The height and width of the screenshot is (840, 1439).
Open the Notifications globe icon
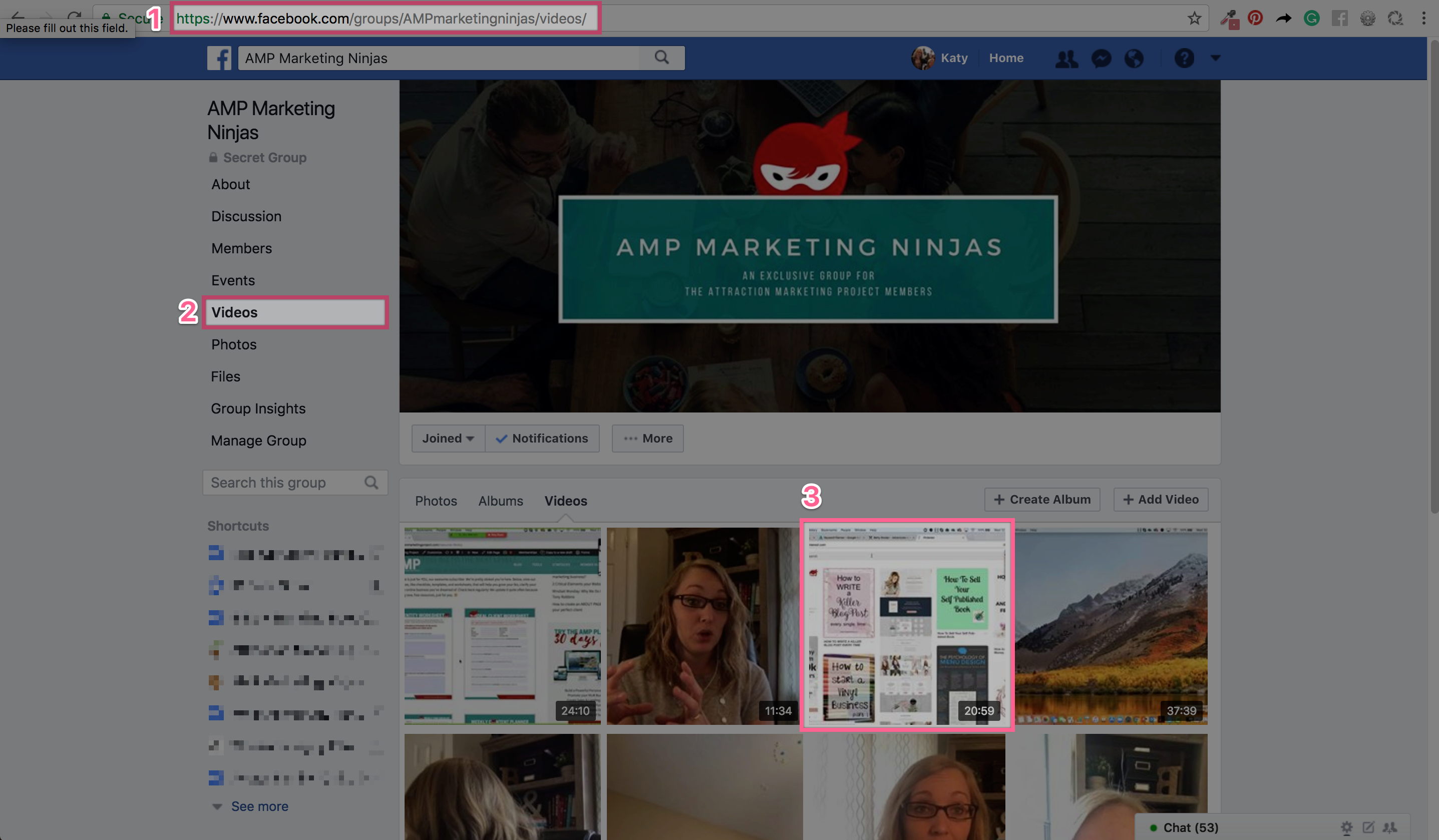point(1134,58)
